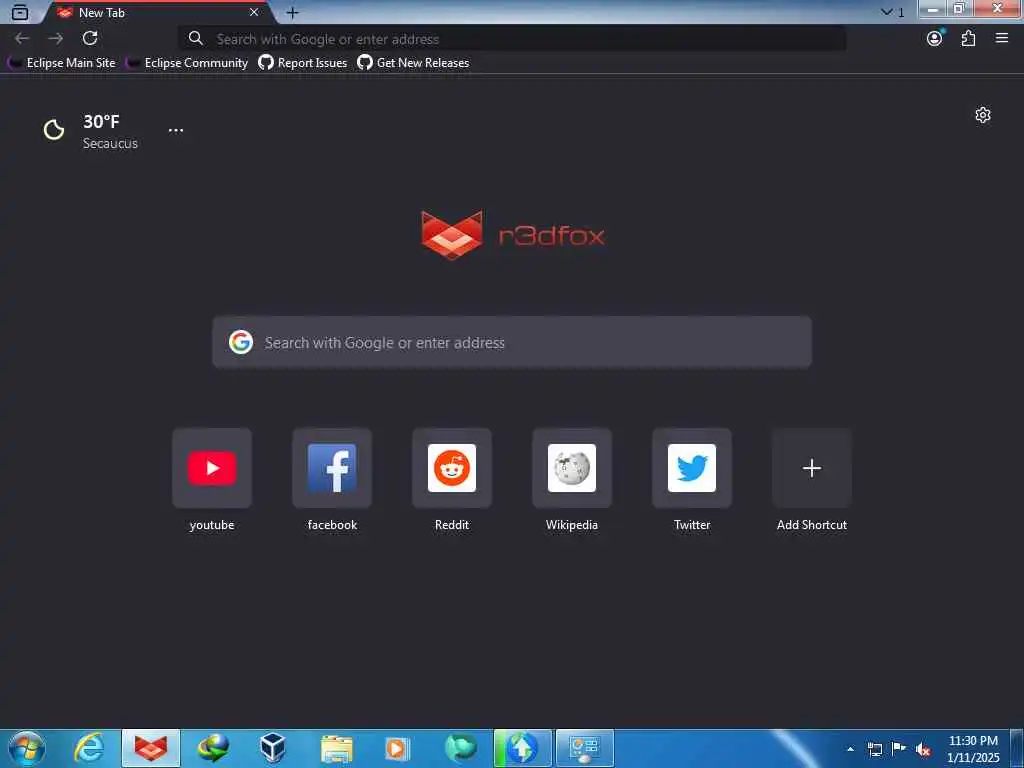
Task: Open the Windows Start orb
Action: (x=26, y=748)
